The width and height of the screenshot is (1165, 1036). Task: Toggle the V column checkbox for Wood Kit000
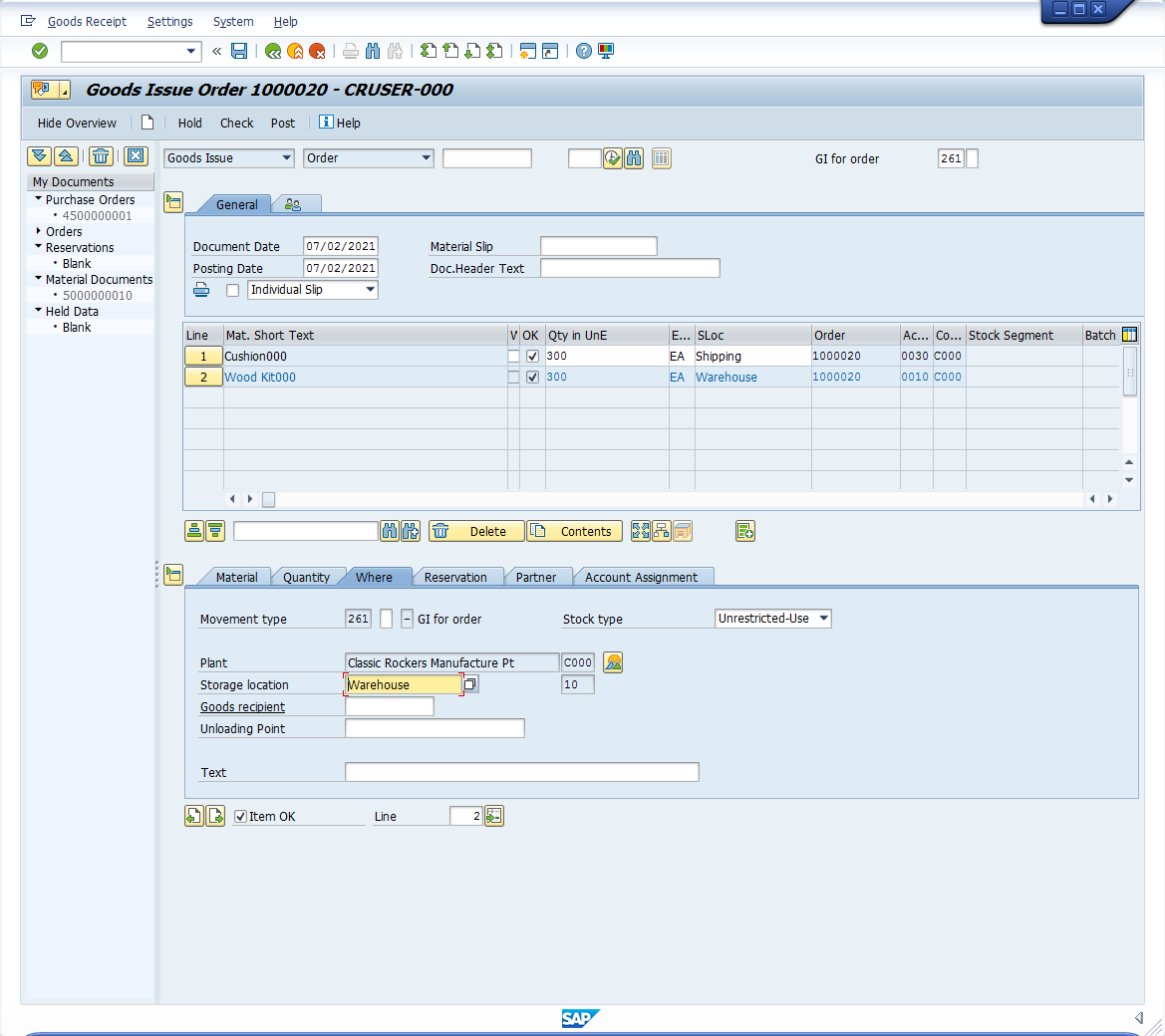click(513, 378)
